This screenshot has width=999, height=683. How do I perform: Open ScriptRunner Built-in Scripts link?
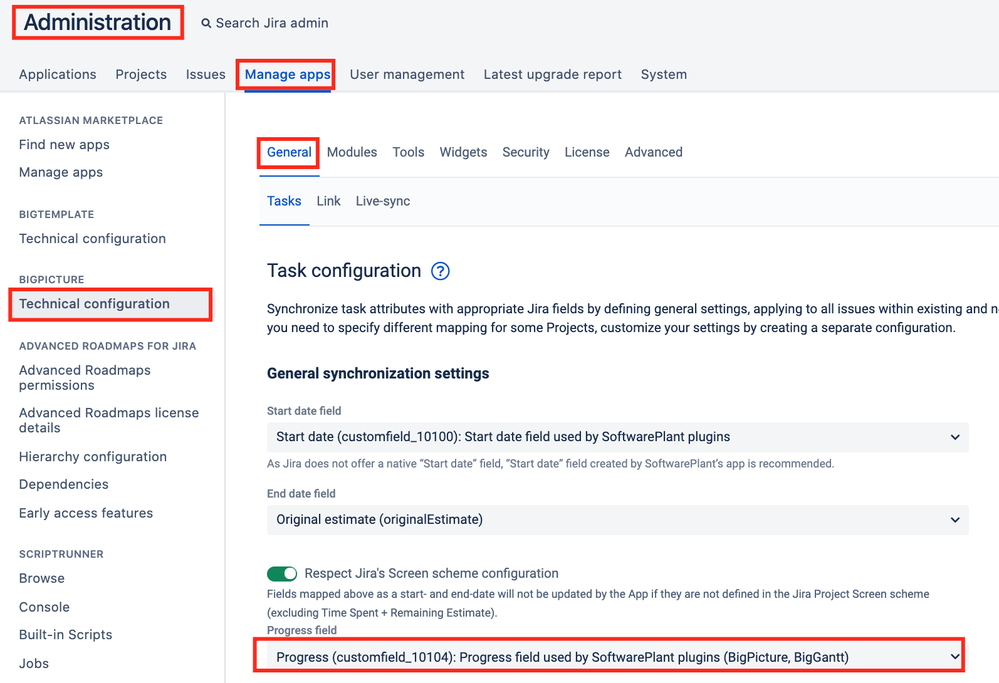(66, 635)
